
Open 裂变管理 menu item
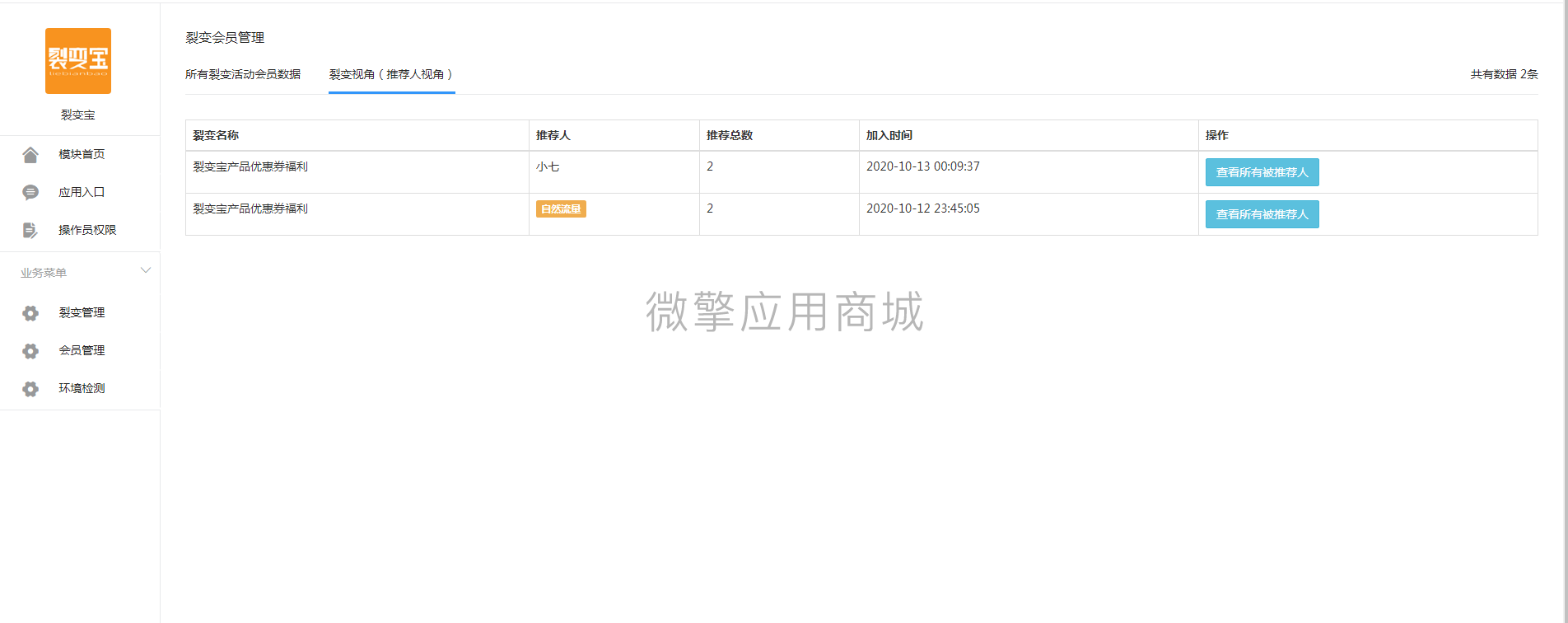tap(82, 312)
